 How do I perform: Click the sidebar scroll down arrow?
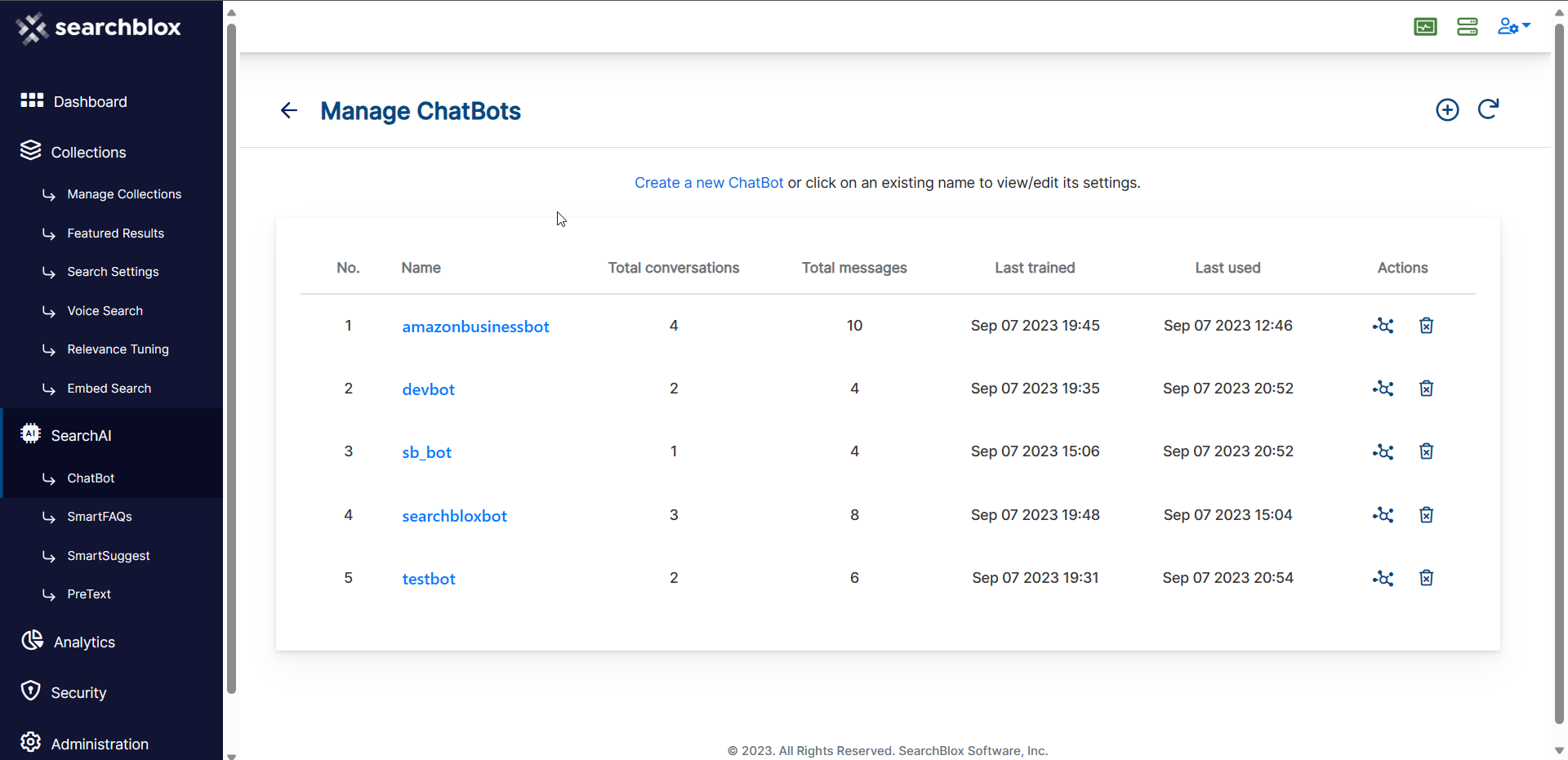(x=231, y=756)
